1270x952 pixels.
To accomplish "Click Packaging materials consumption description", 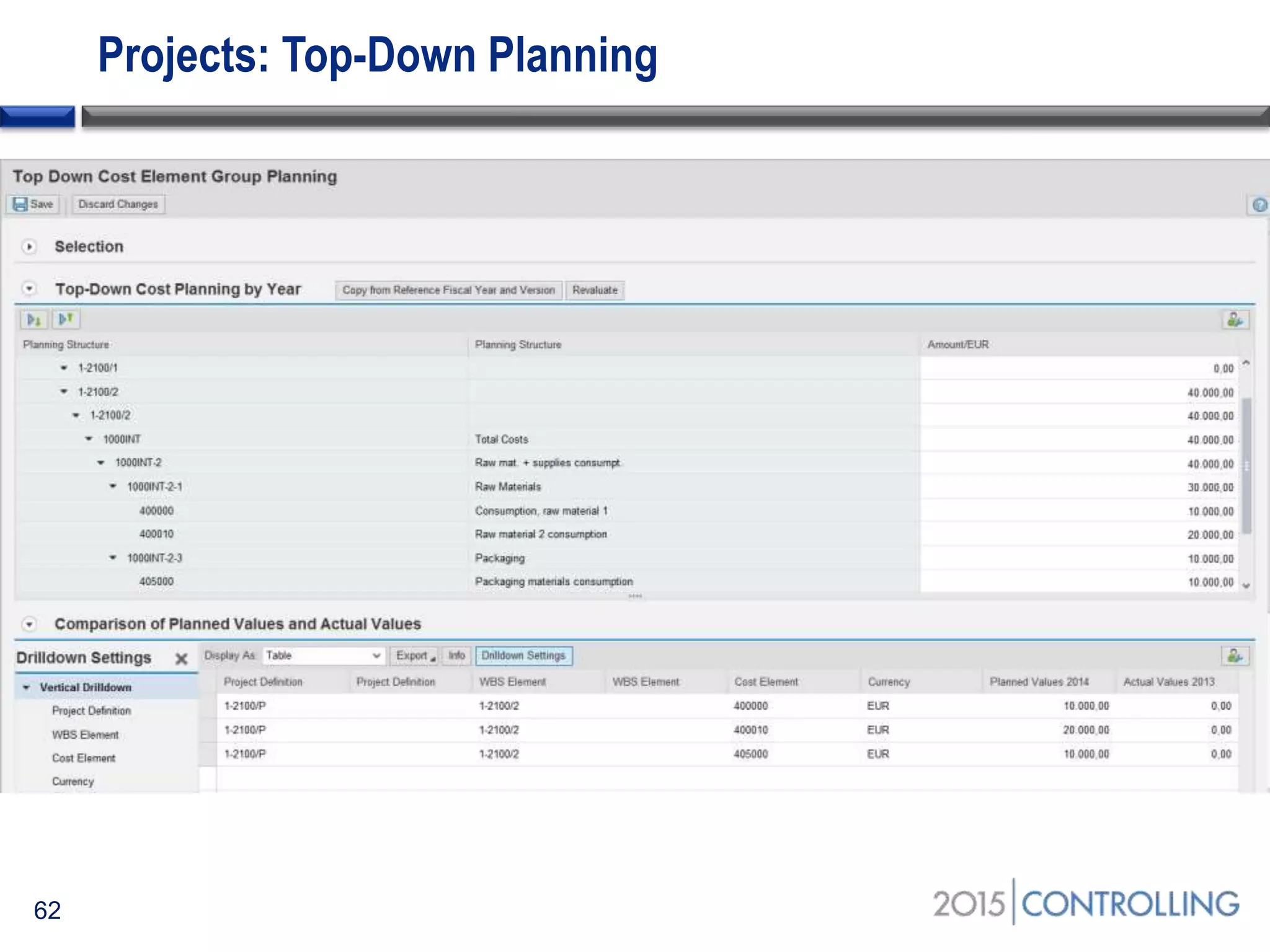I will tap(554, 581).
